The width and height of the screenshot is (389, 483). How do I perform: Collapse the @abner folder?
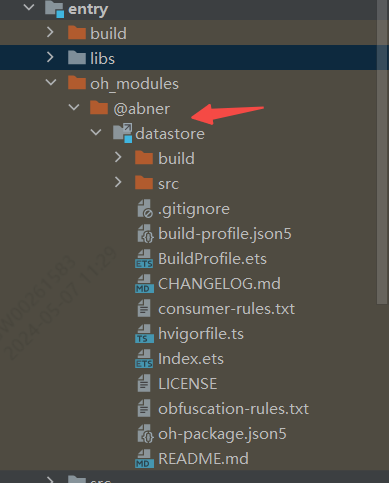(74, 107)
